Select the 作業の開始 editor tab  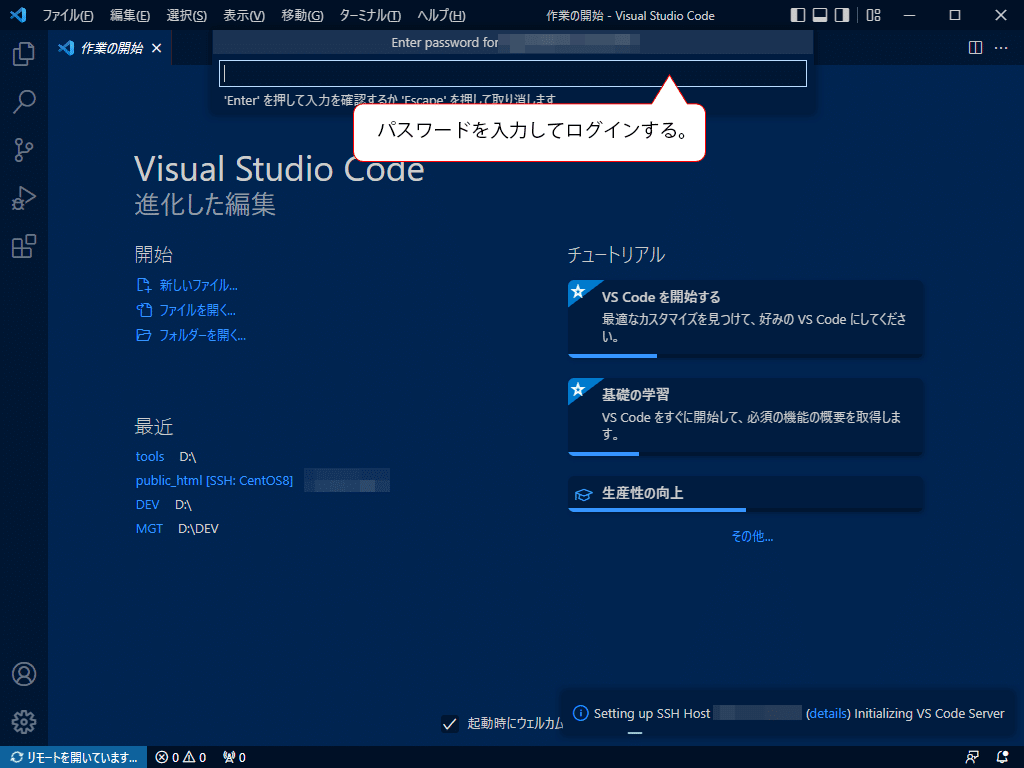pyautogui.click(x=110, y=48)
